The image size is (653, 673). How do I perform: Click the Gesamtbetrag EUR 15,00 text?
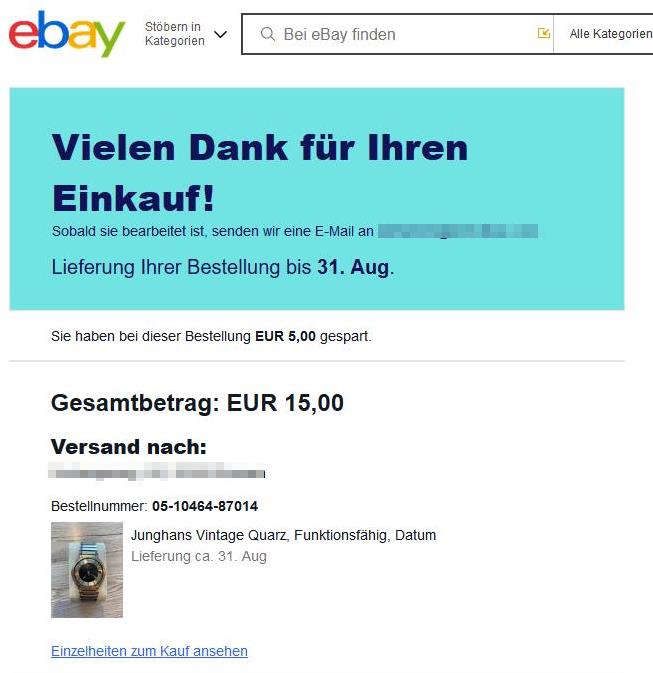coord(197,403)
